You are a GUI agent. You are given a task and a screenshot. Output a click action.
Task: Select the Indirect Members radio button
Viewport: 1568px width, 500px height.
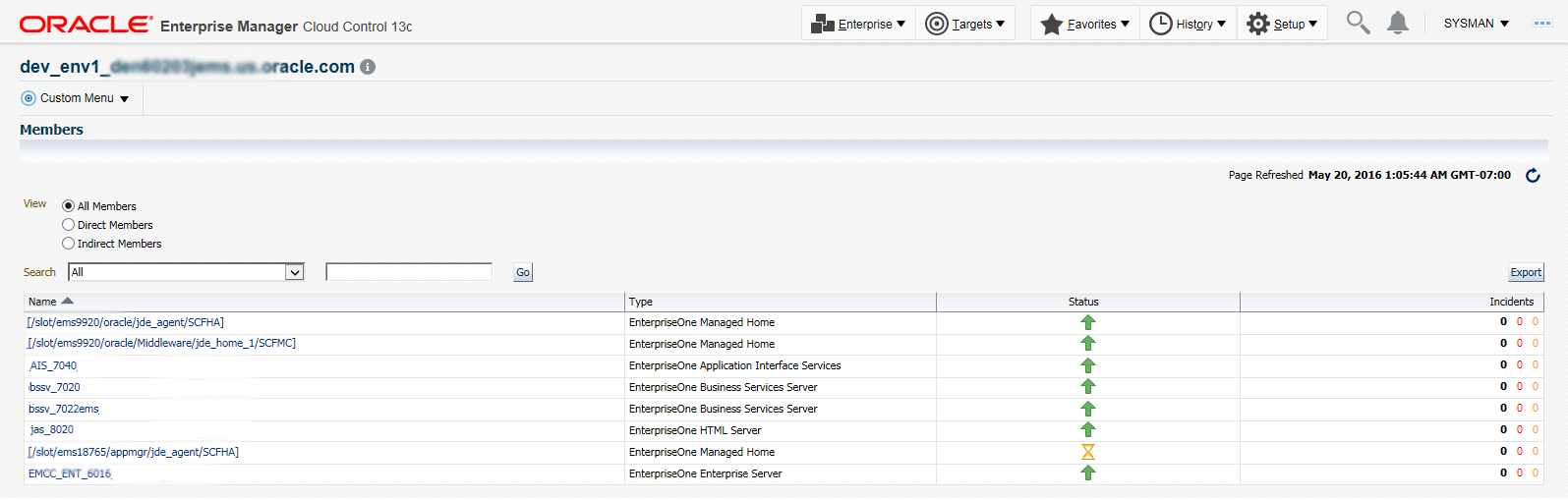coord(68,244)
